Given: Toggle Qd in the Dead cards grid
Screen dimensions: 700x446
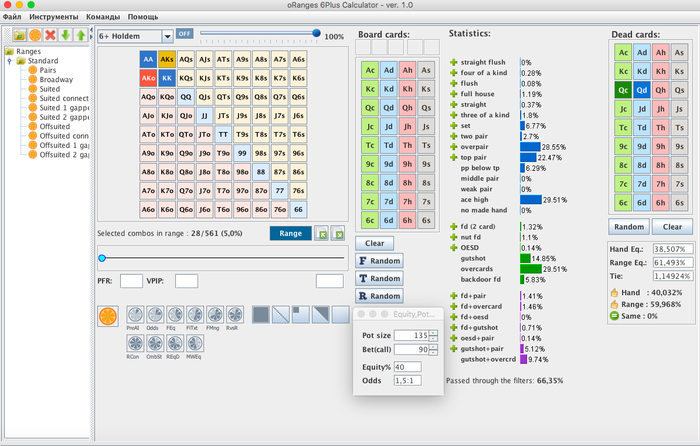Looking at the screenshot, I should [642, 90].
